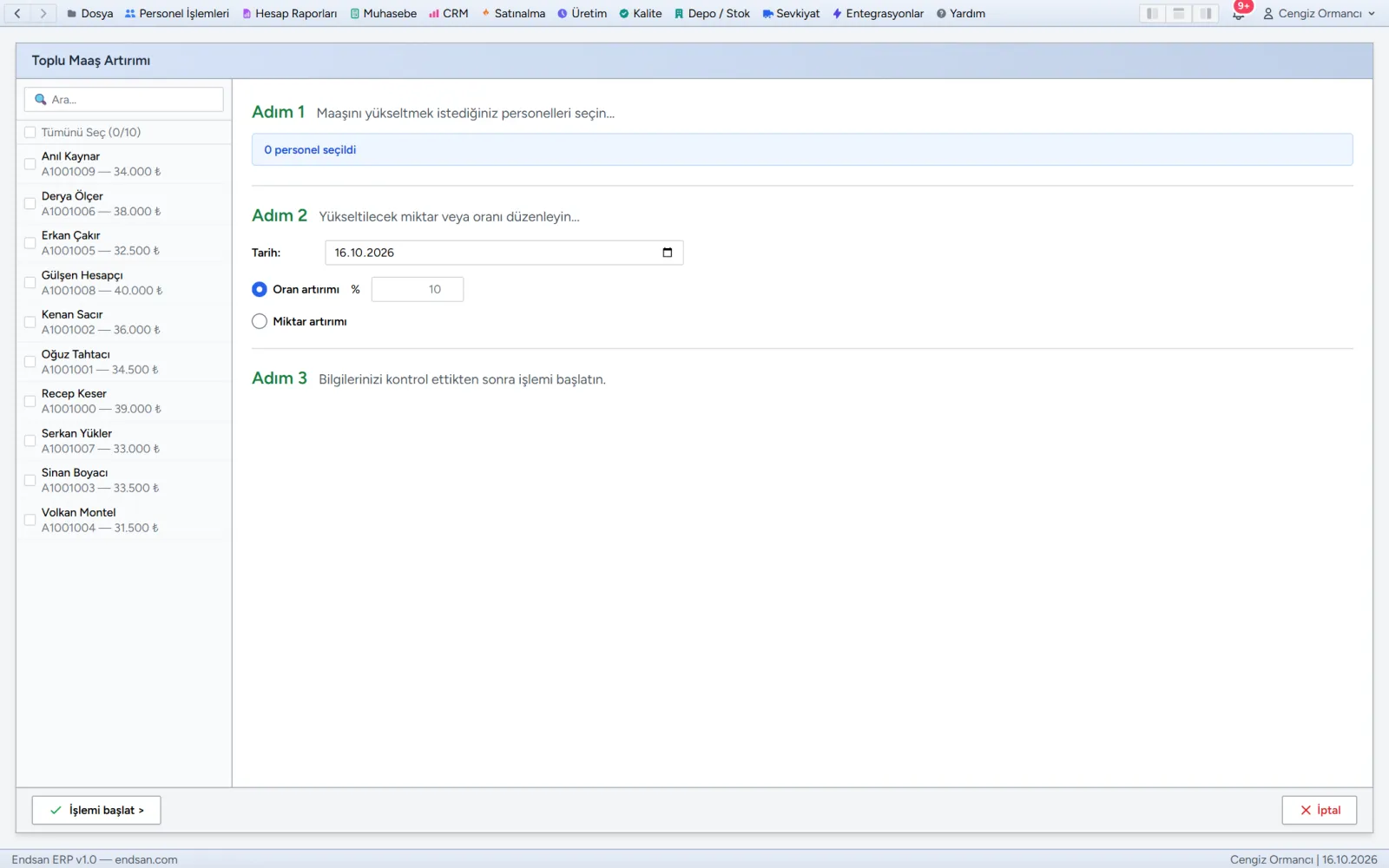The image size is (1389, 868).
Task: Select Gülşen Hesapçı's checkbox
Action: tap(30, 282)
